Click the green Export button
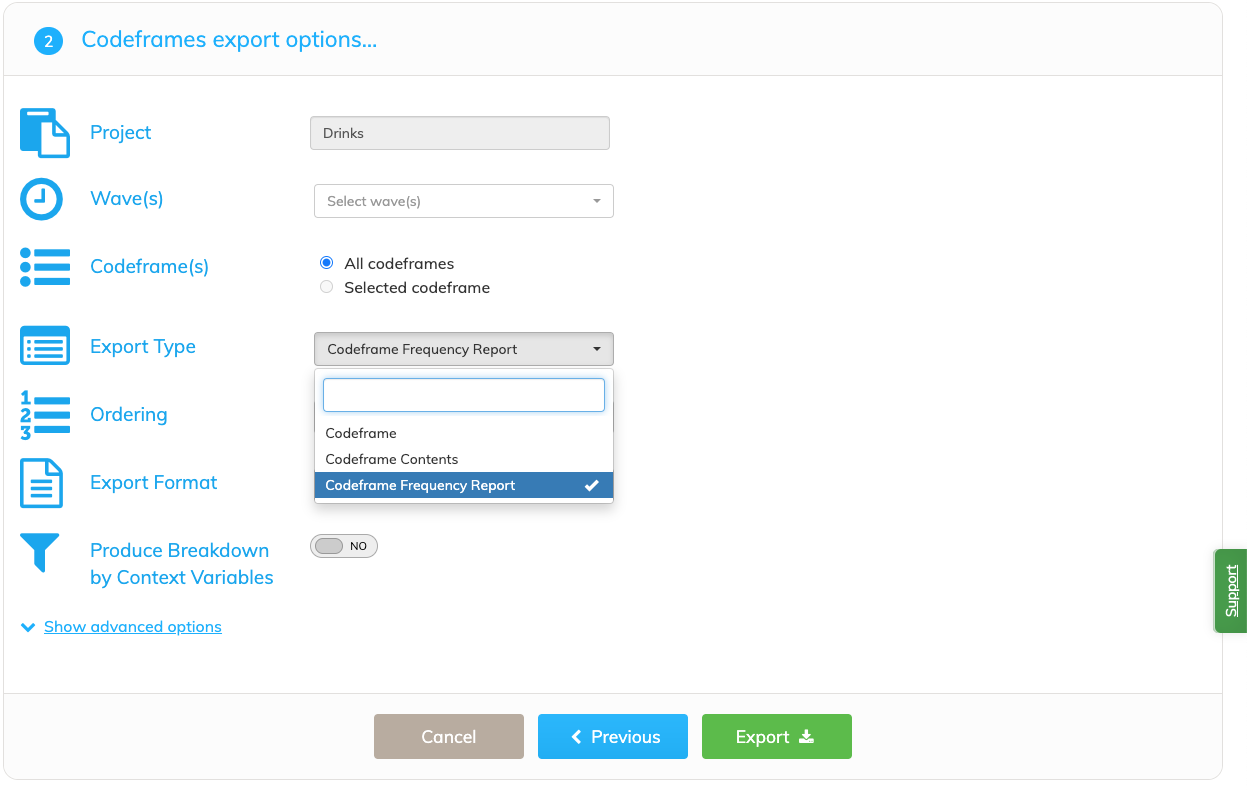Image resolution: width=1247 pixels, height=791 pixels. tap(777, 736)
